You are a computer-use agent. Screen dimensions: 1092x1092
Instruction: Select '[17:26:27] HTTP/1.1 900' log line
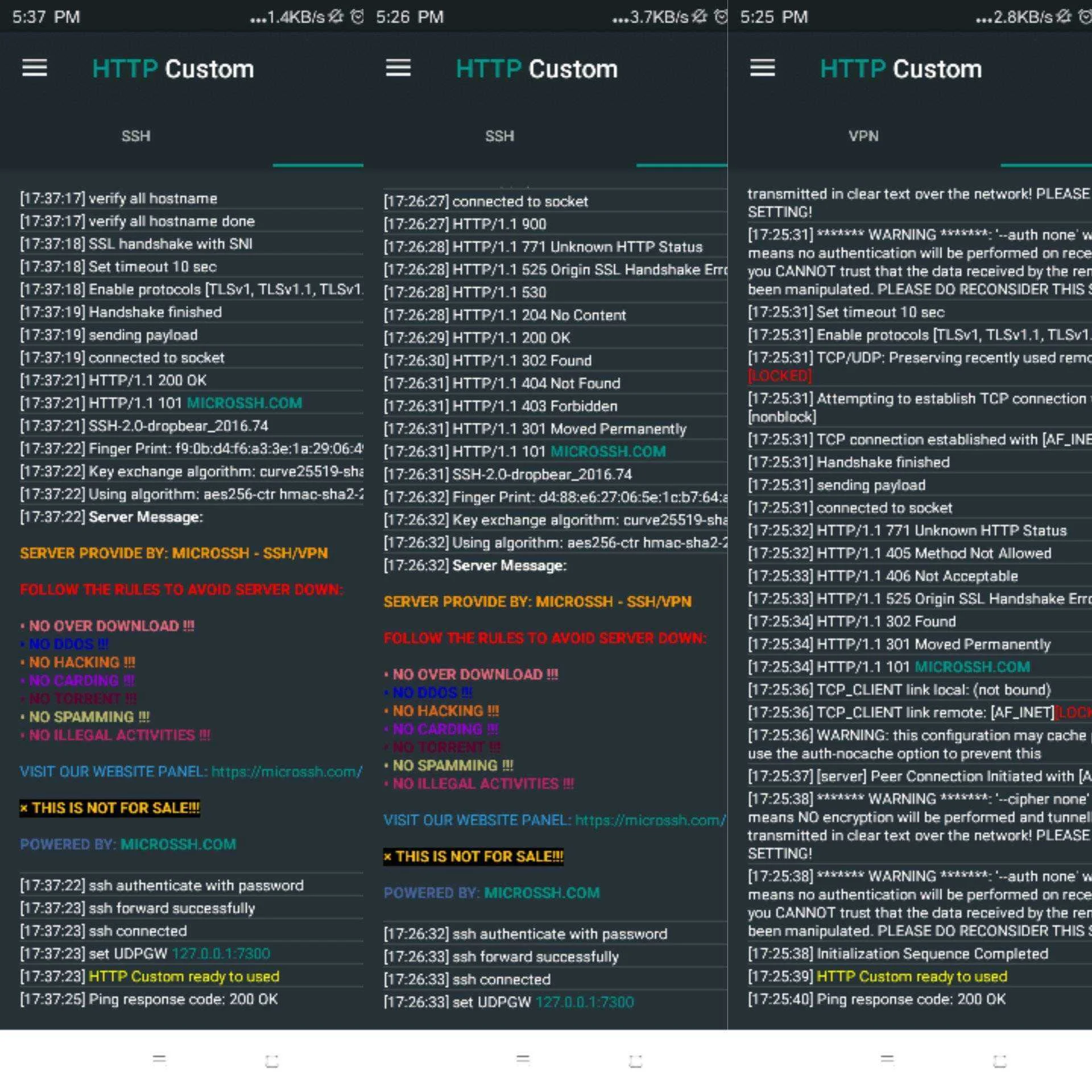tap(465, 224)
